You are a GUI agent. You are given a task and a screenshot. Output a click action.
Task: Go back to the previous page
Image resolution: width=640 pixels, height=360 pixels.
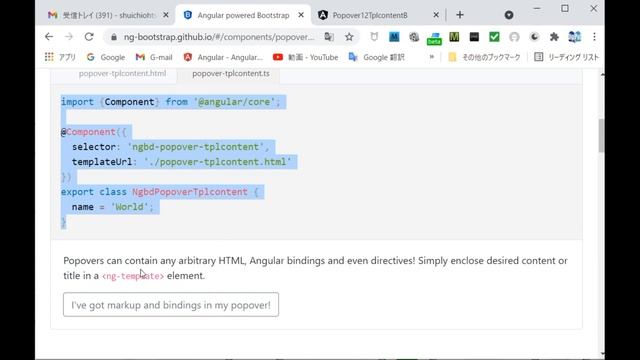49,37
